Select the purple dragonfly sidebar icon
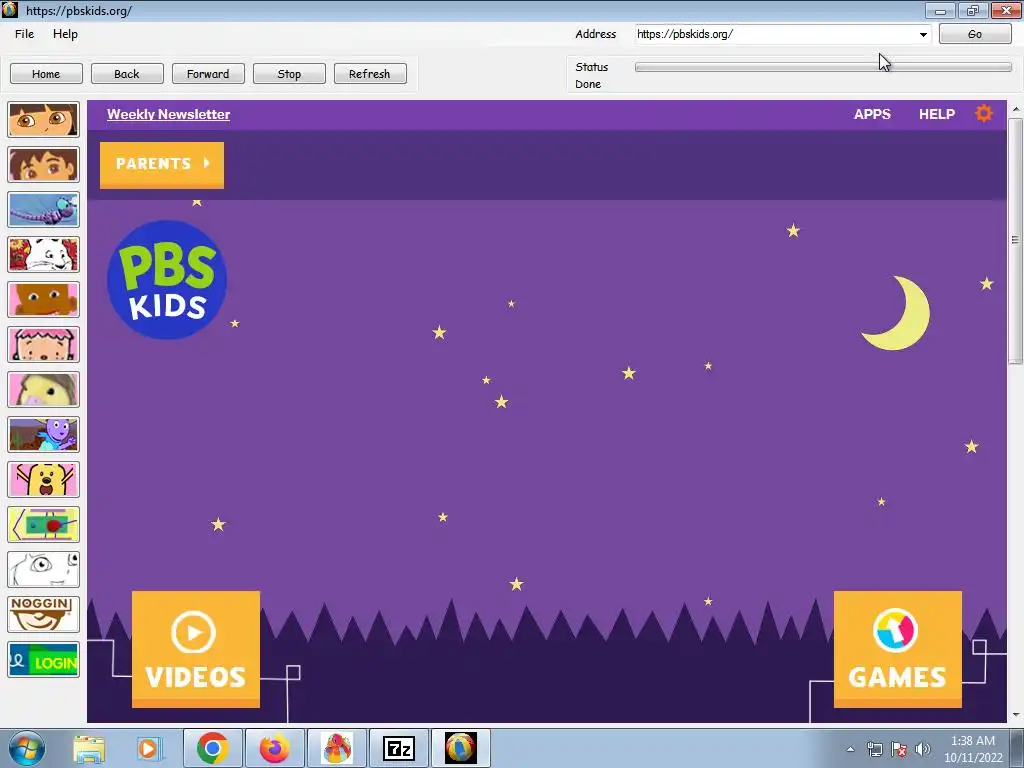Screen dimensions: 1024x768 [43, 210]
